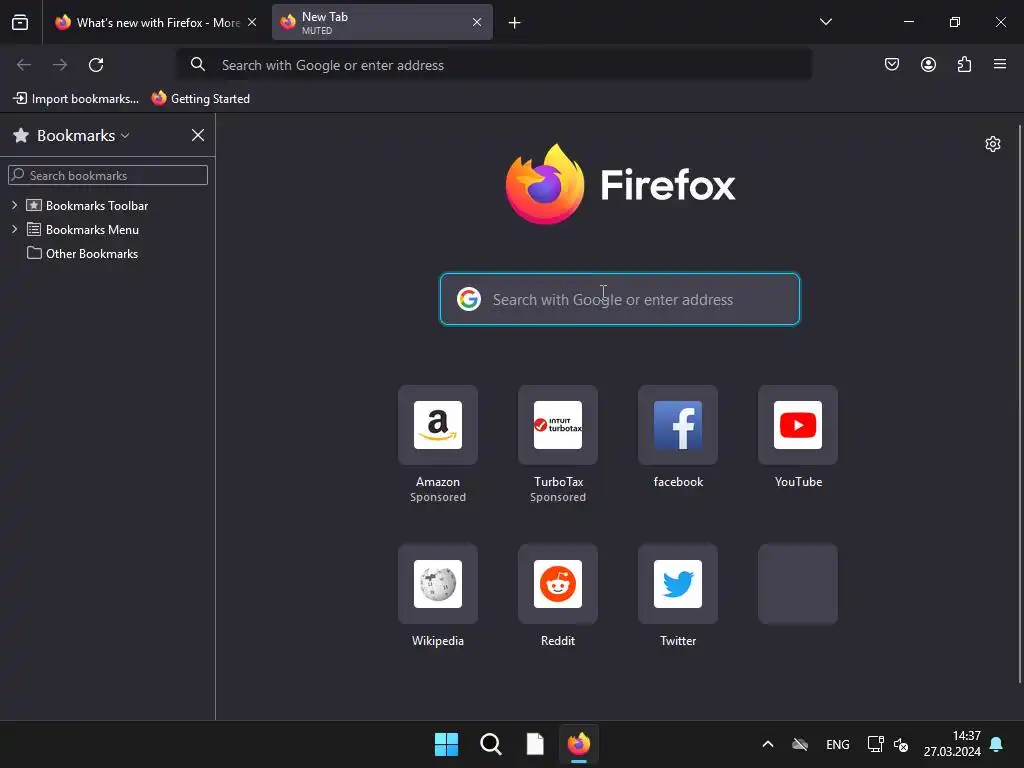Open the Firefox account menu

928,65
